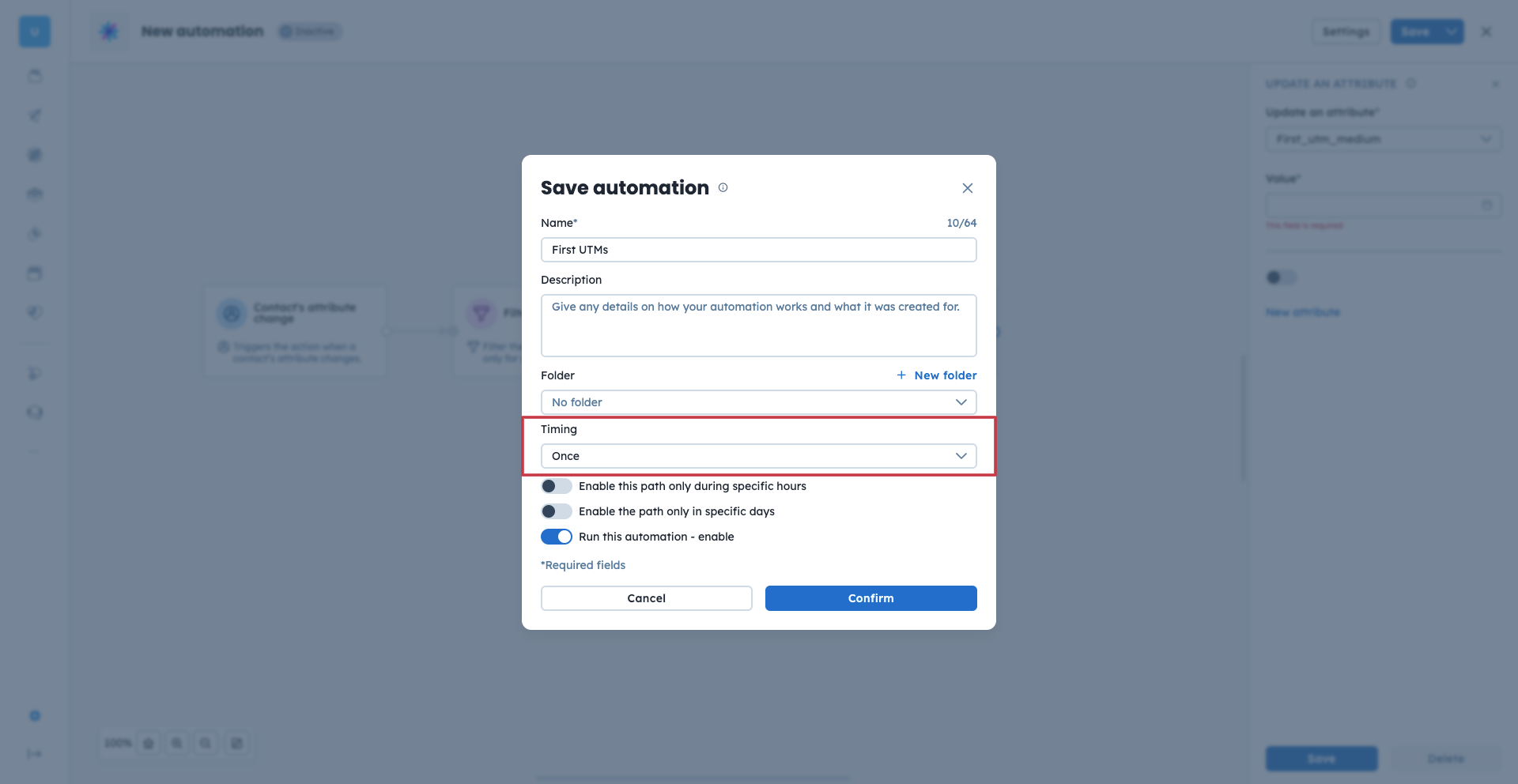1518x784 pixels.
Task: Open the Folder dropdown showing No folder
Action: (758, 402)
